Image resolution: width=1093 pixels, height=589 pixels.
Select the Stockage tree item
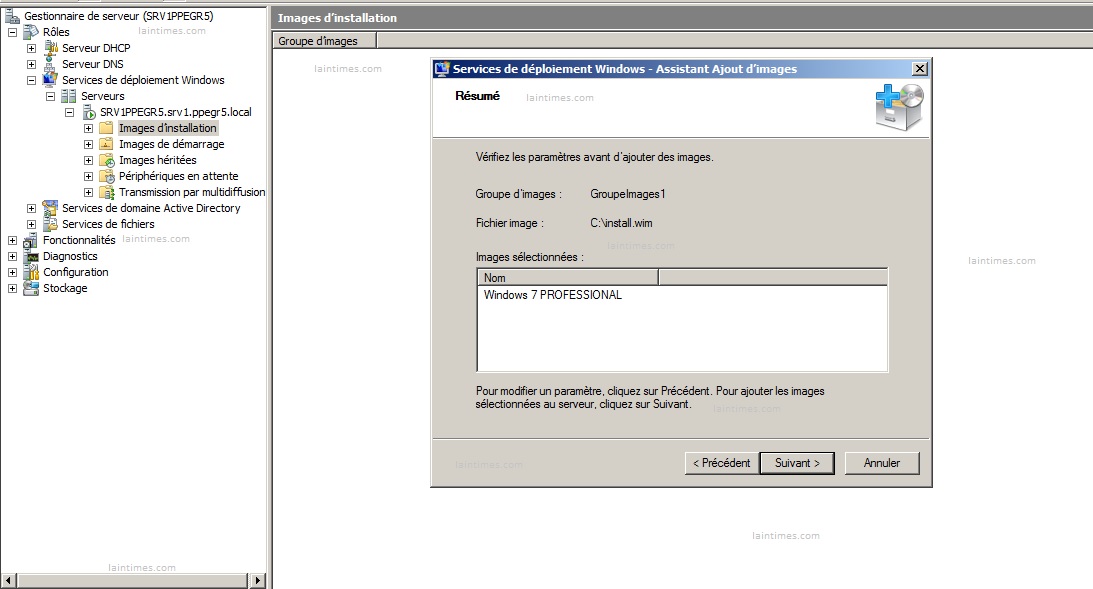click(66, 289)
